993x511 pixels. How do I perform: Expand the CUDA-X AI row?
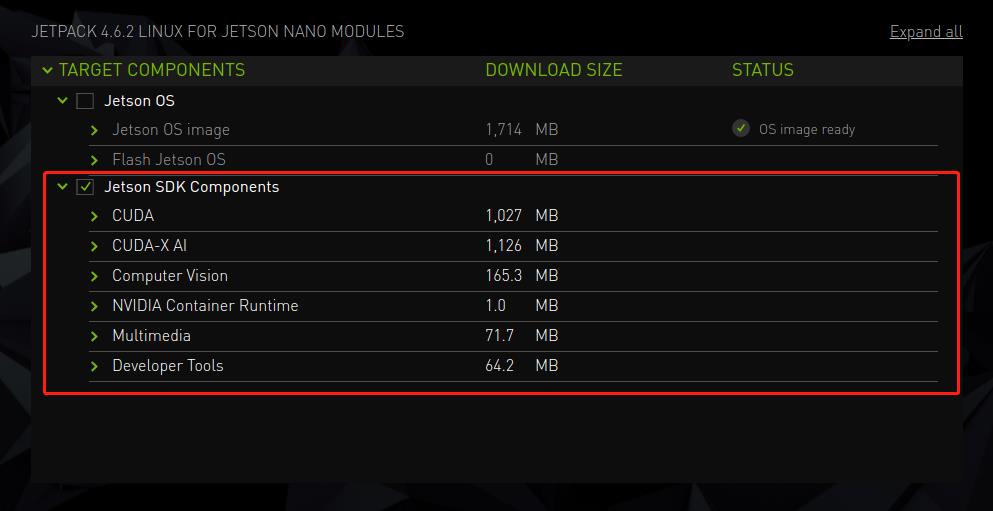[94, 246]
